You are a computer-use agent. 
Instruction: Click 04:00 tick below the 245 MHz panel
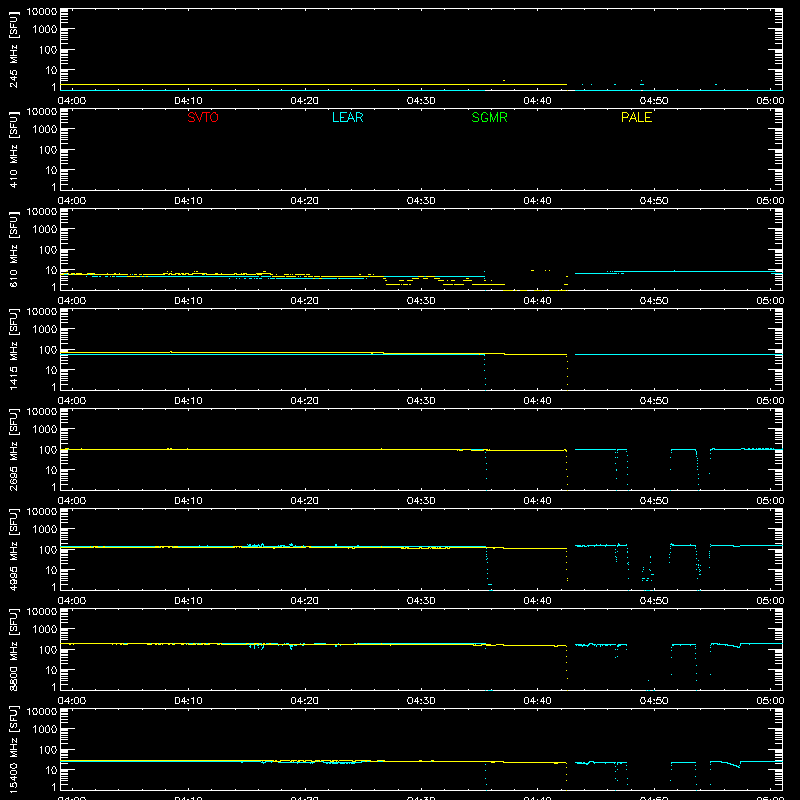[72, 101]
